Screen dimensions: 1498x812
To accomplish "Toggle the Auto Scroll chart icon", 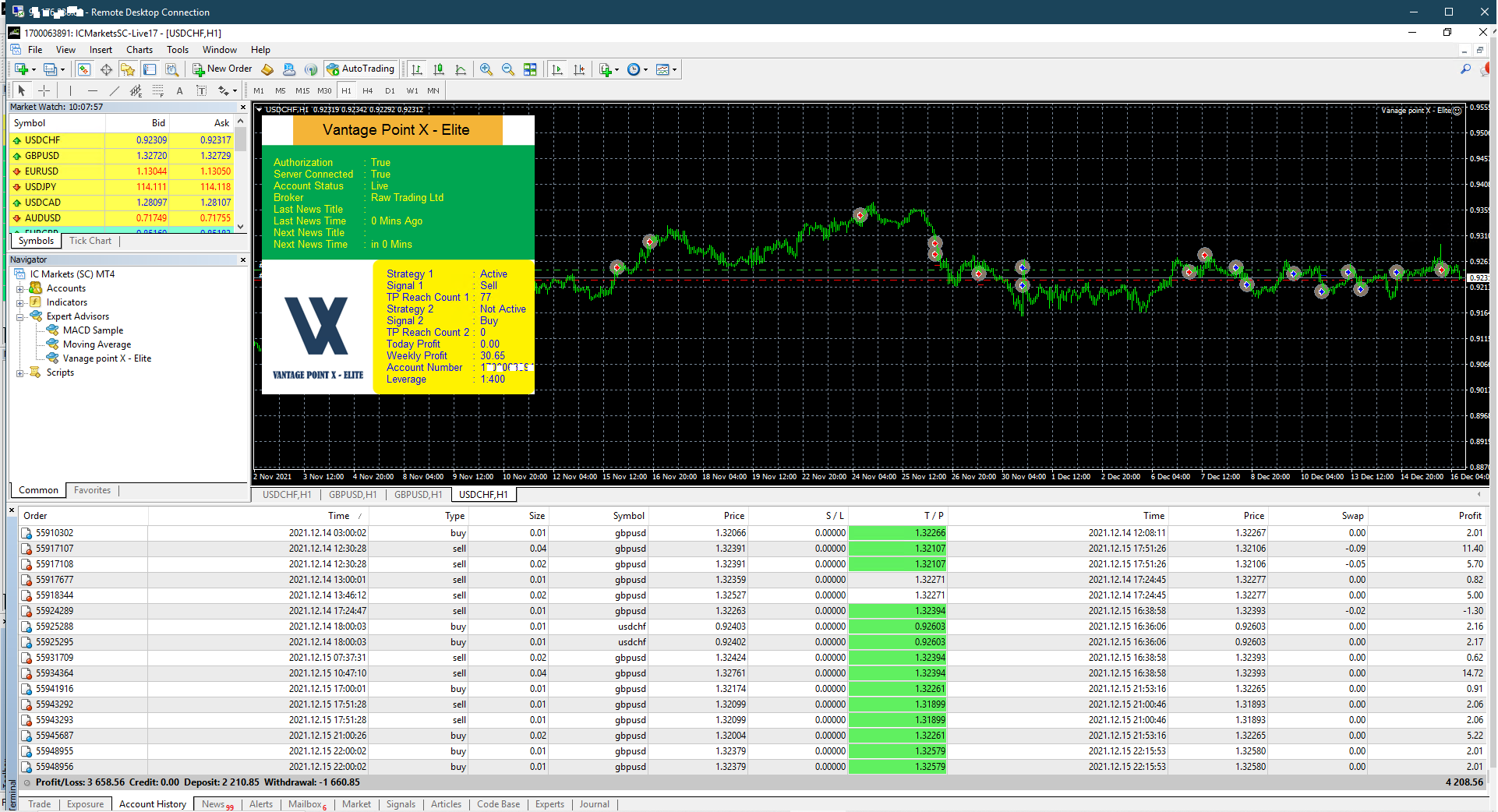I will point(557,69).
